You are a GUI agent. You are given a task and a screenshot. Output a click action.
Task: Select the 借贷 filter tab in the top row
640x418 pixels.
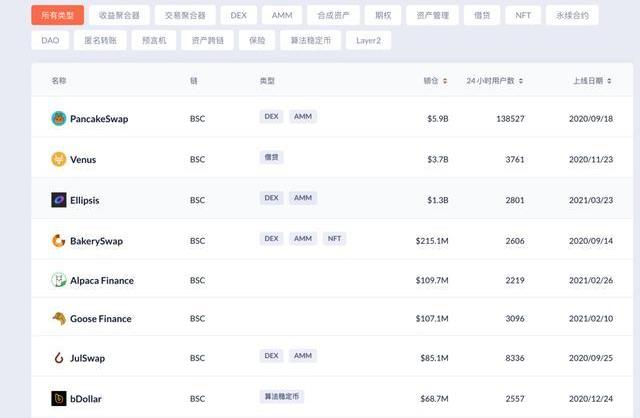(x=482, y=16)
